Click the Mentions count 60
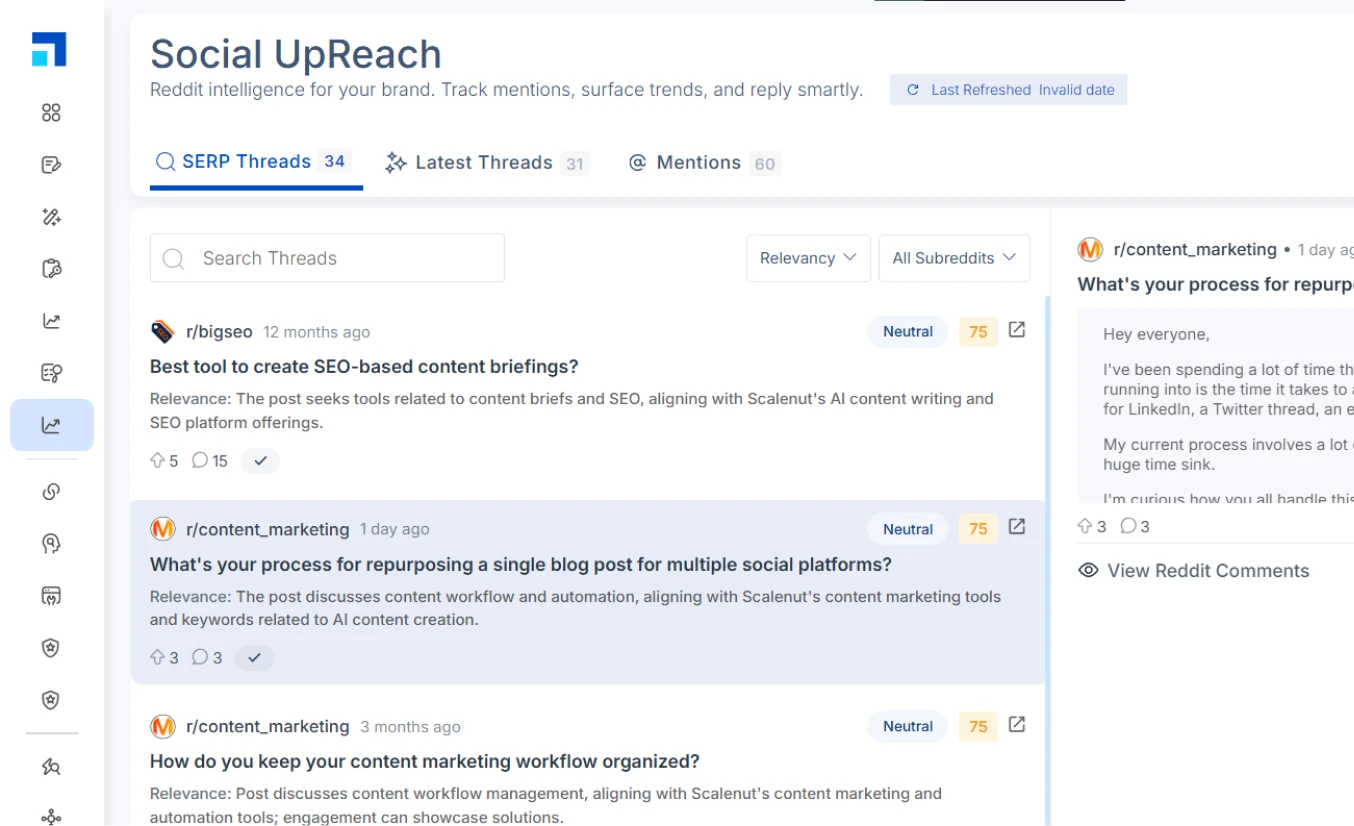1354x826 pixels. click(x=765, y=164)
